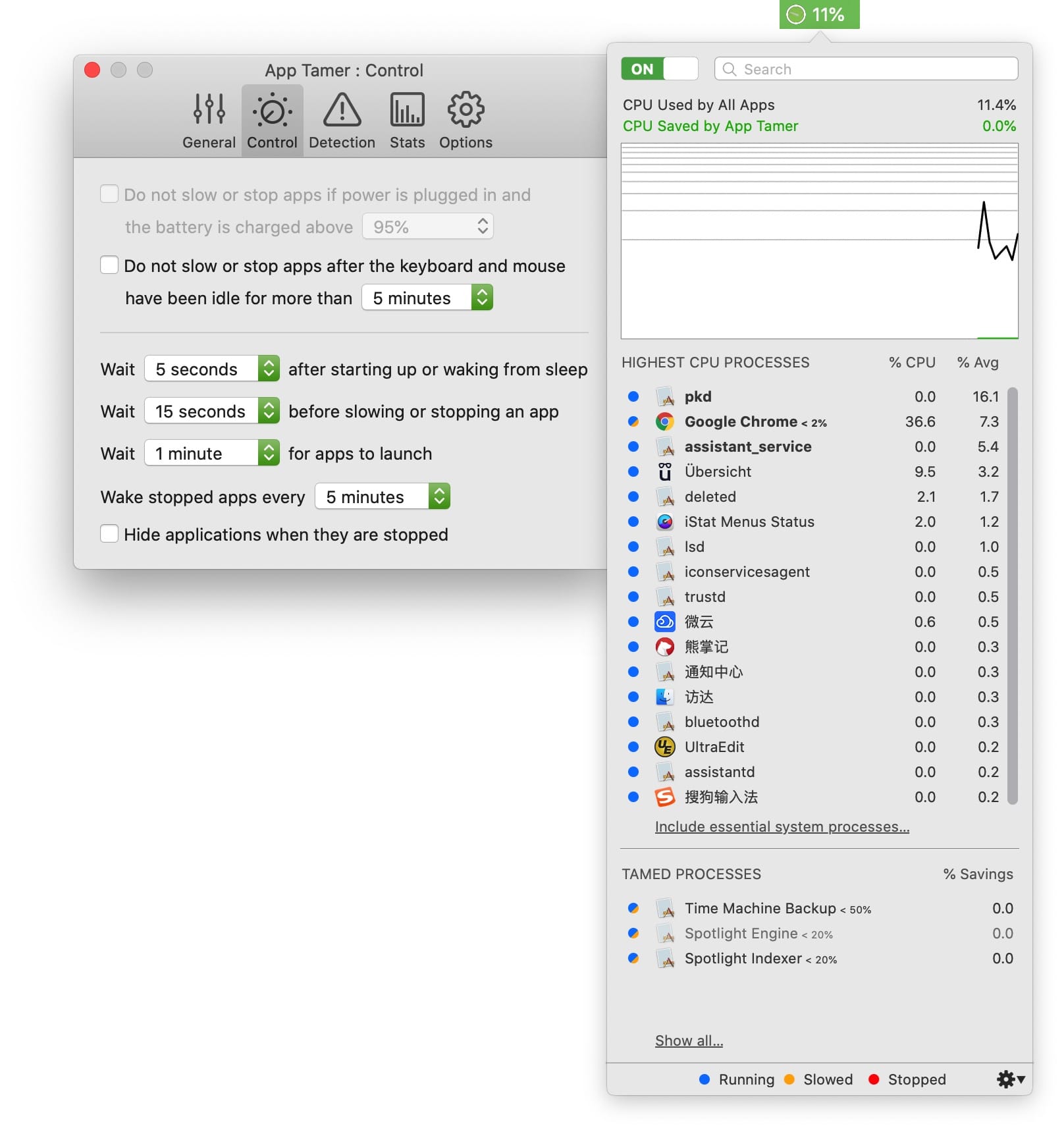1064x1132 pixels.
Task: Click the Show all link
Action: pyautogui.click(x=688, y=1040)
